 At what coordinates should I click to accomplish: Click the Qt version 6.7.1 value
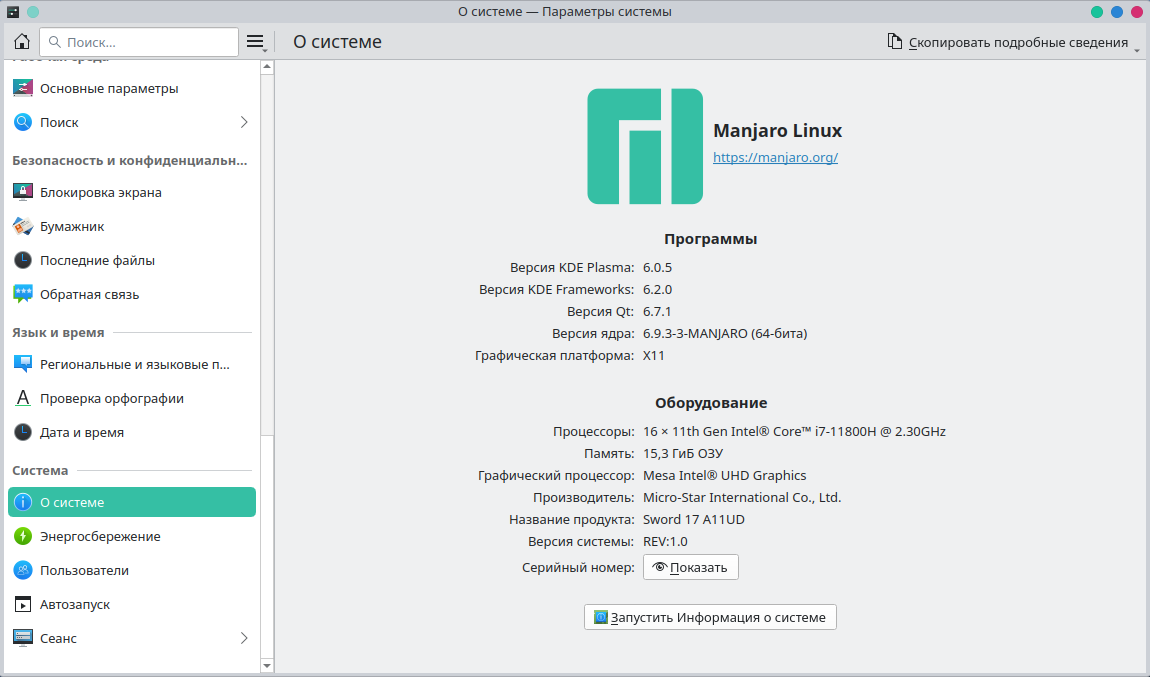[657, 312]
